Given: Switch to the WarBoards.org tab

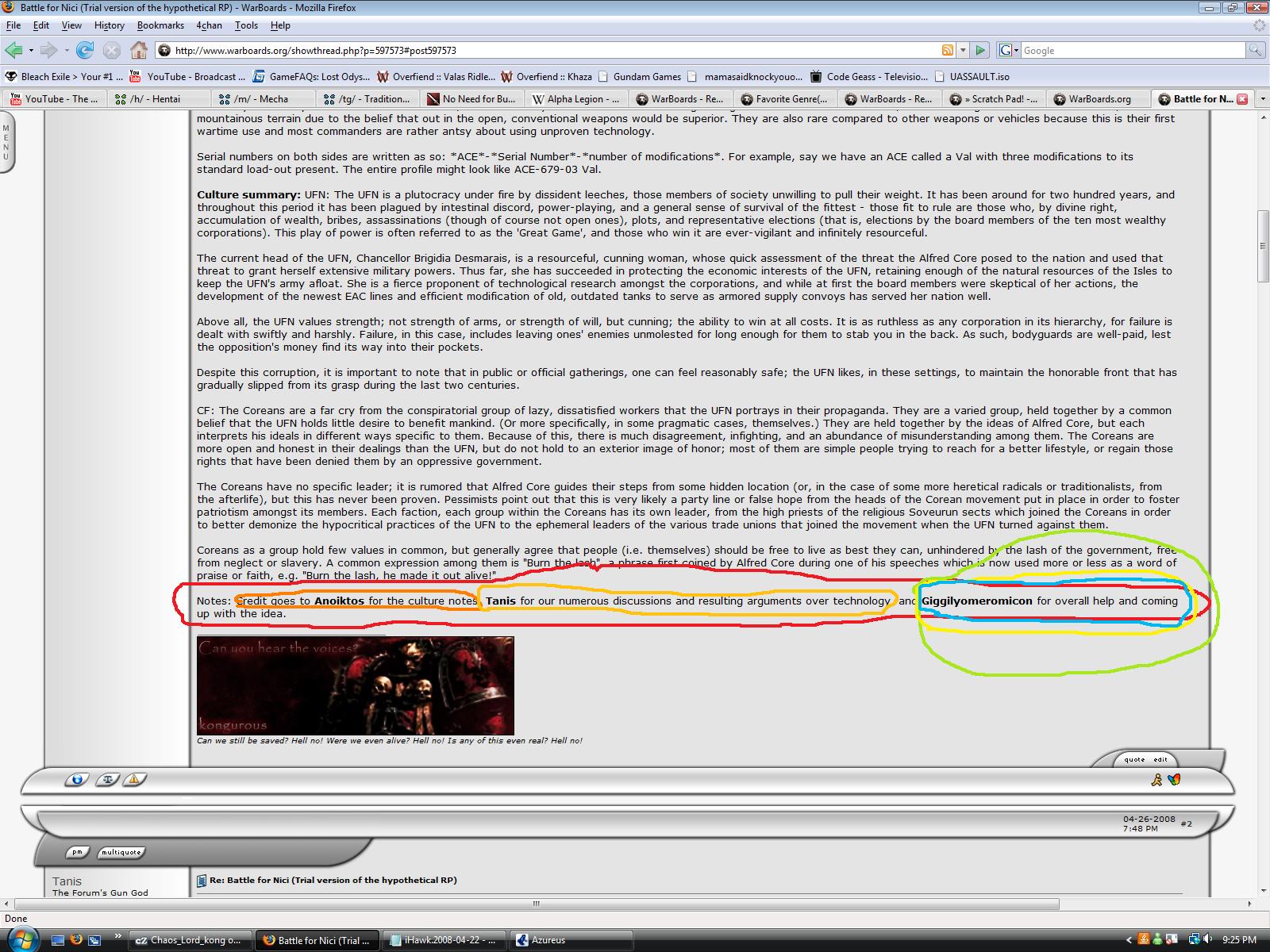Looking at the screenshot, I should [x=1099, y=99].
